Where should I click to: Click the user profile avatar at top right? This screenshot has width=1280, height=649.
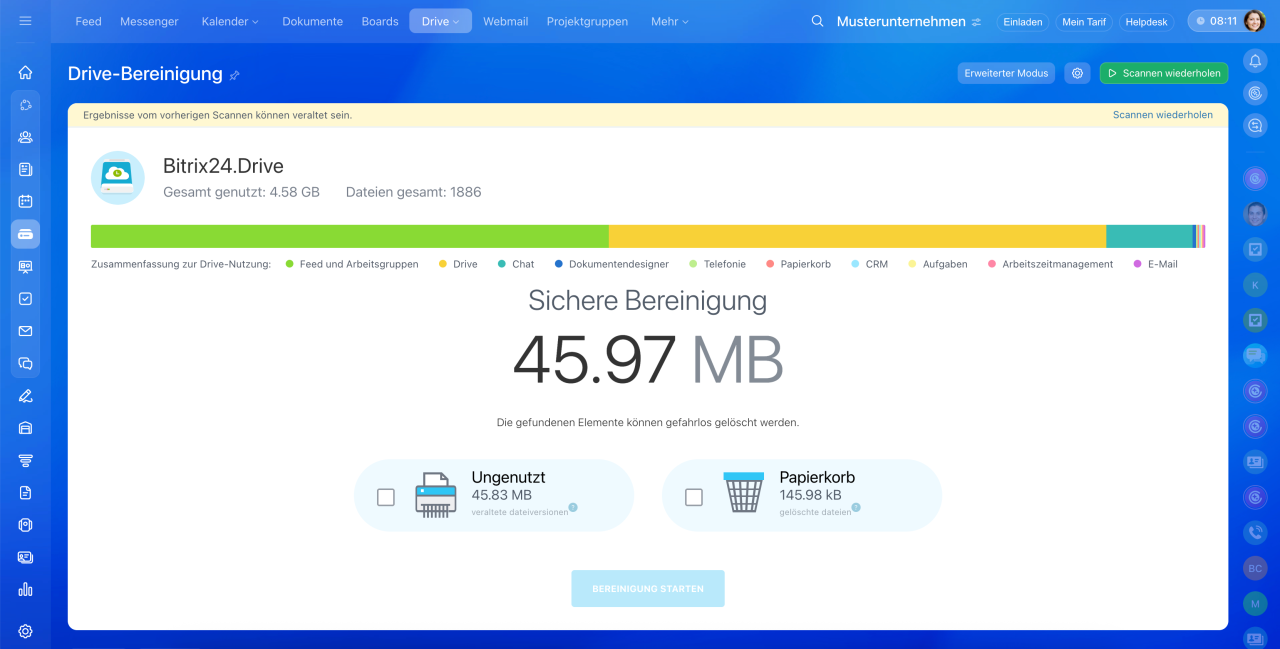(1255, 21)
